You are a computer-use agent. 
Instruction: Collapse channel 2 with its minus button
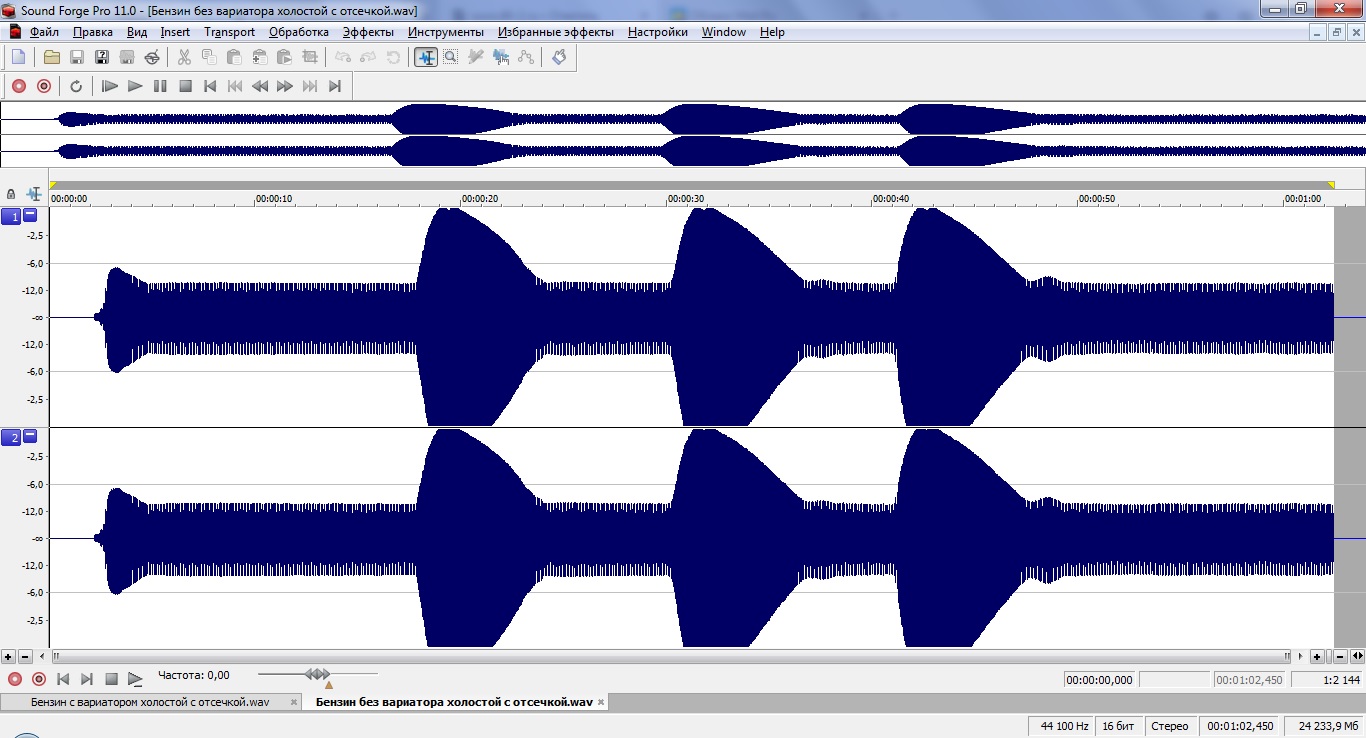[x=30, y=436]
